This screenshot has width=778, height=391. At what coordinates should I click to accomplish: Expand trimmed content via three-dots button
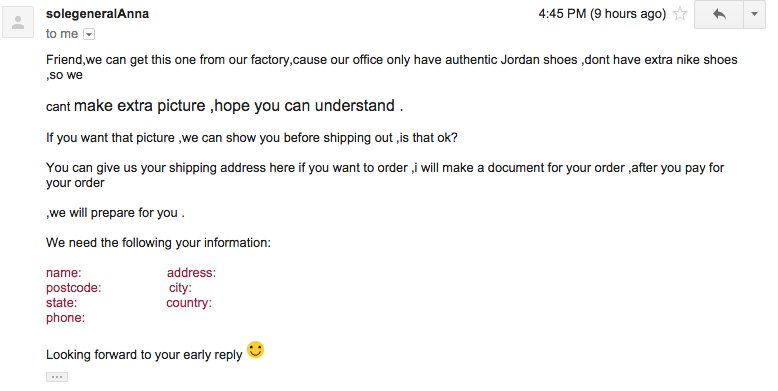pos(57,377)
